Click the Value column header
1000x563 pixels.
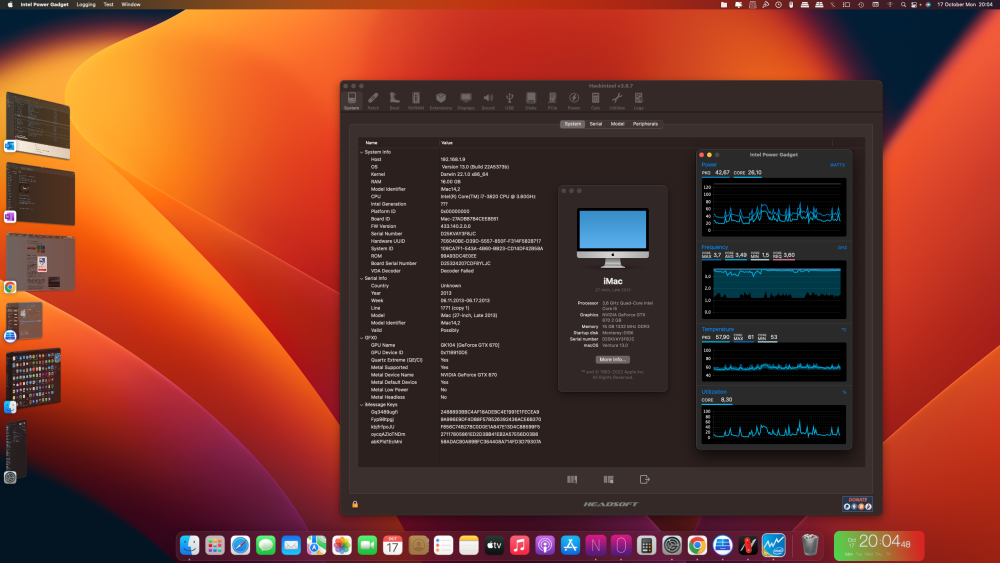click(x=446, y=143)
